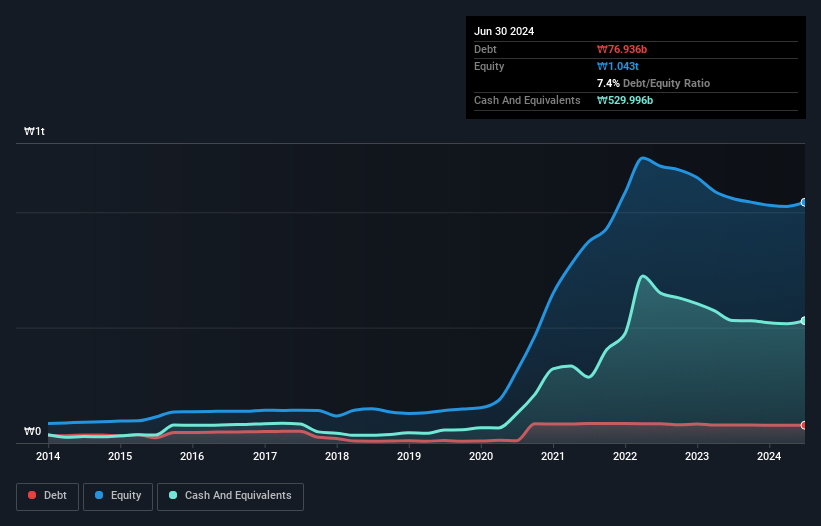
Task: Select the 2014 x-axis label
Action: 48,456
